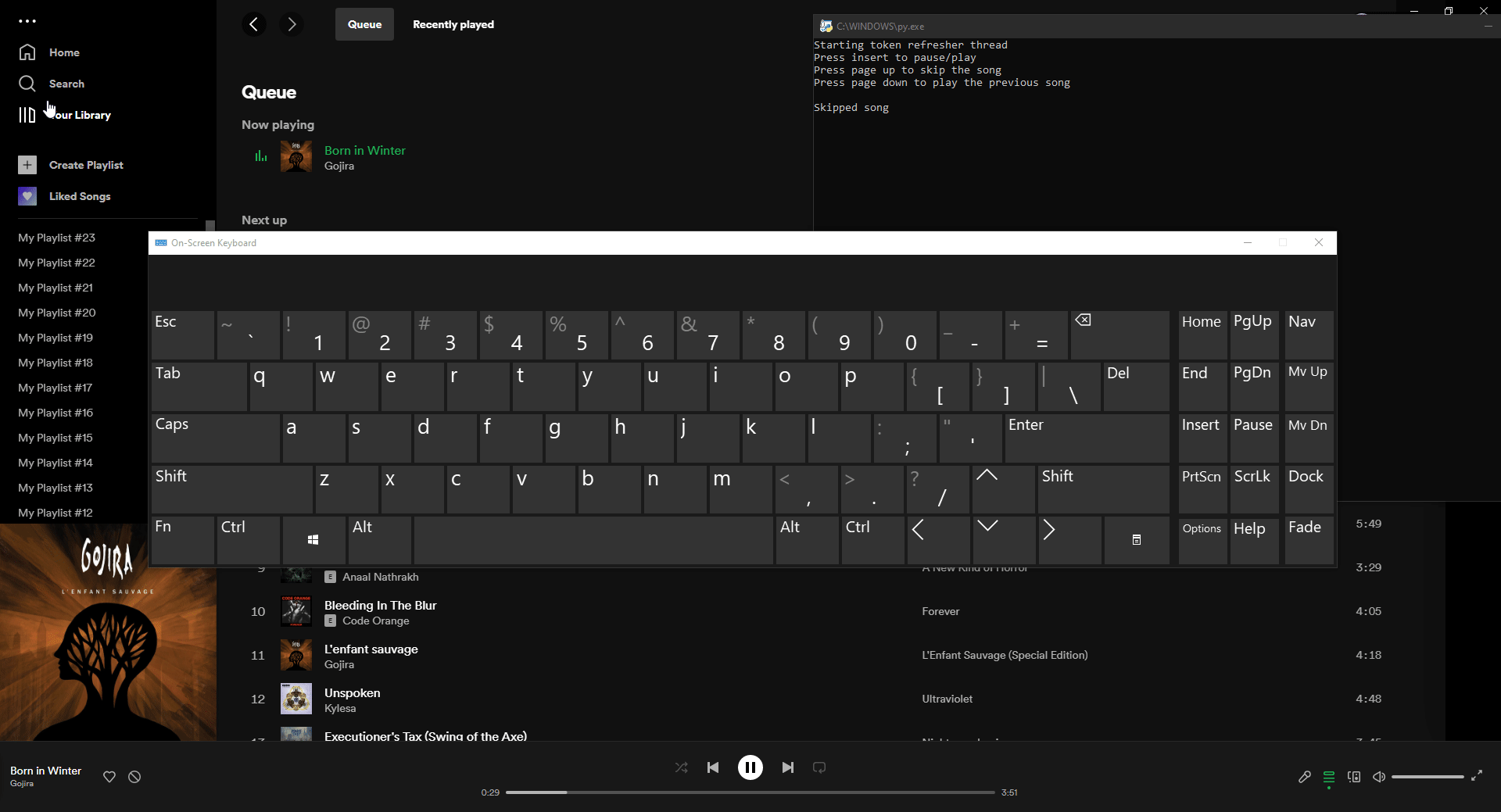The height and width of the screenshot is (812, 1501).
Task: Open the three-dot Spotify menu
Action: pyautogui.click(x=27, y=21)
